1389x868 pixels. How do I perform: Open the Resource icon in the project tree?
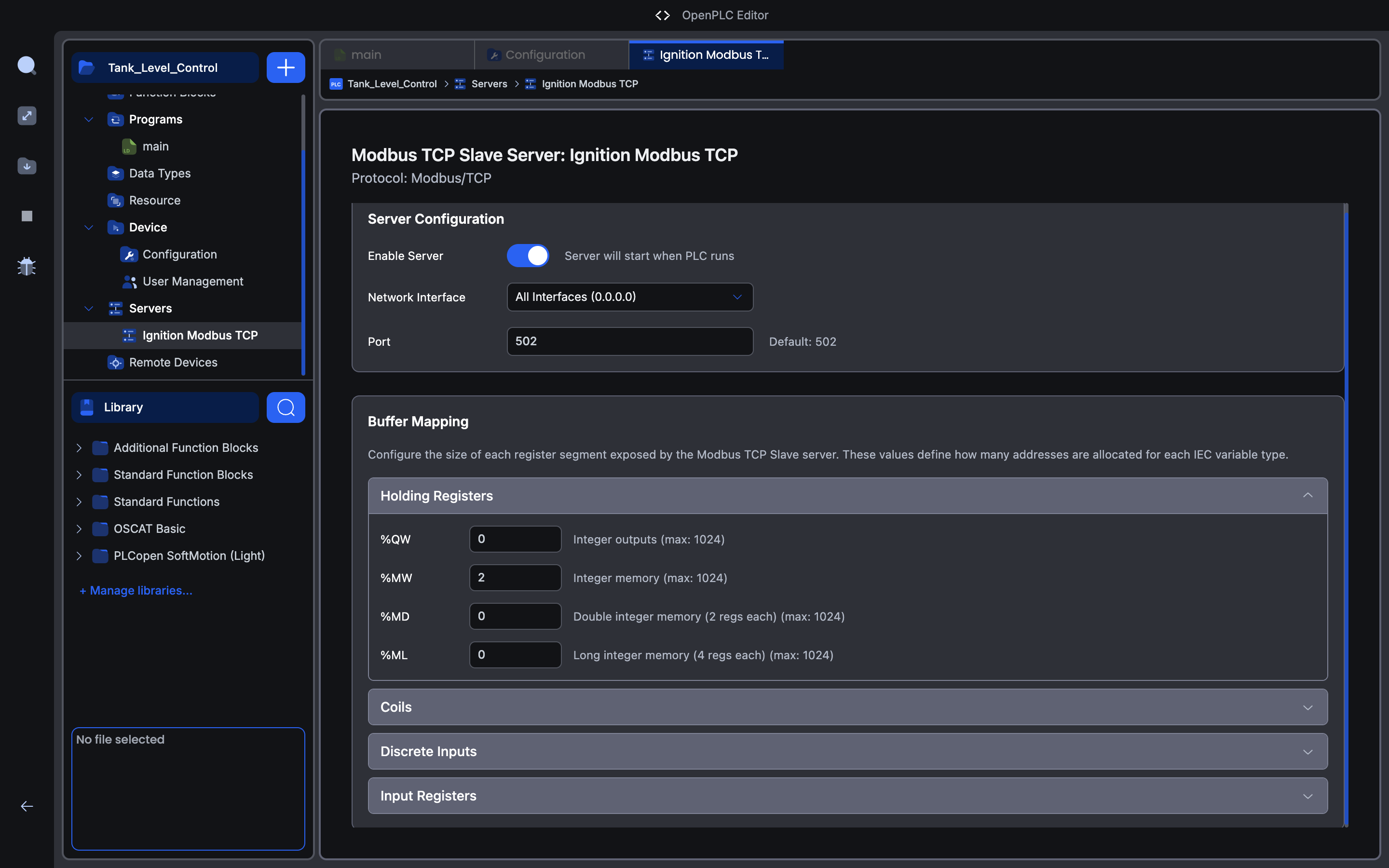click(x=115, y=200)
